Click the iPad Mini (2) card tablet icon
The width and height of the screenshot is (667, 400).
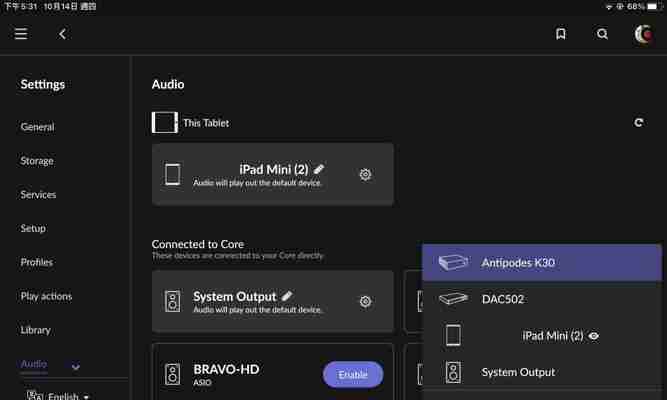pos(172,174)
